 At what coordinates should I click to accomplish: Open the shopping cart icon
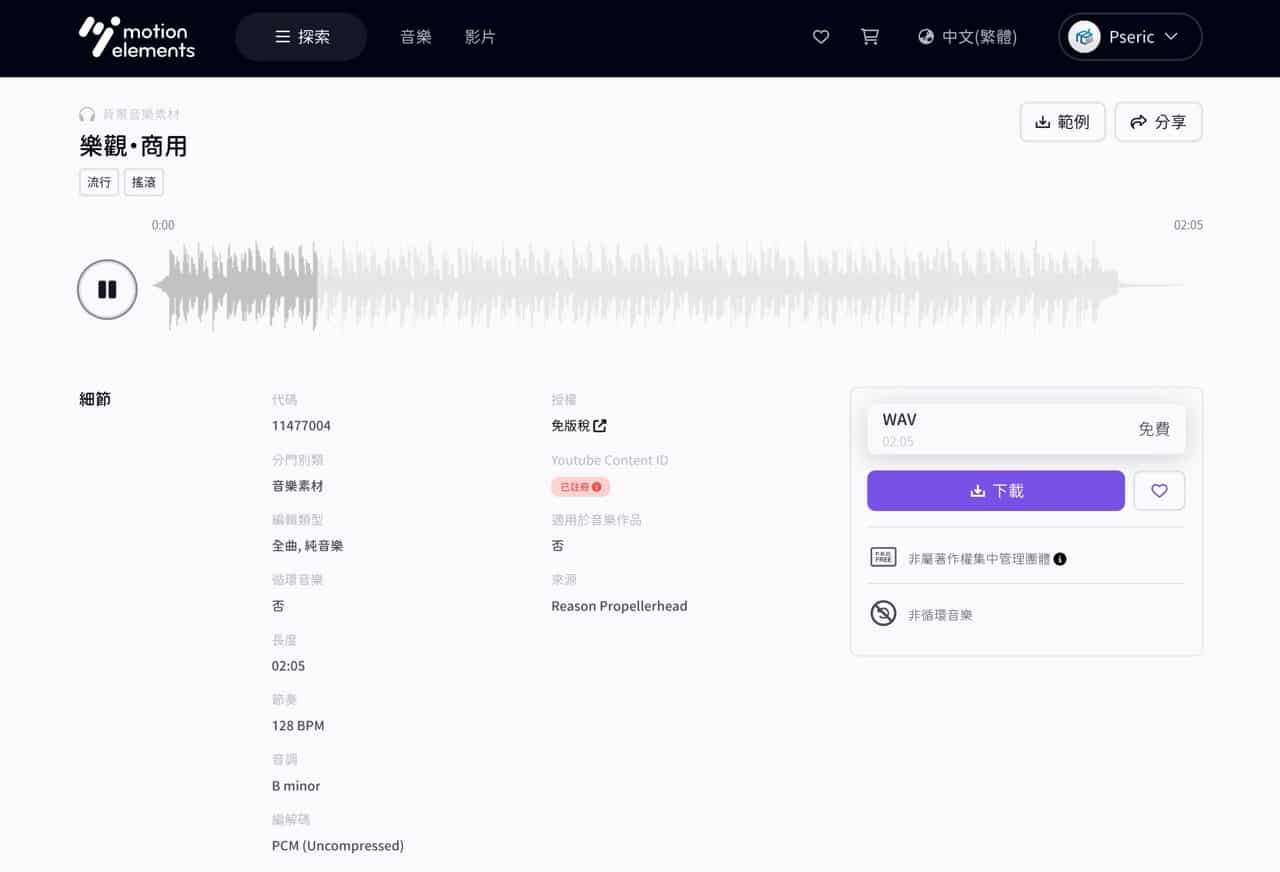[870, 37]
